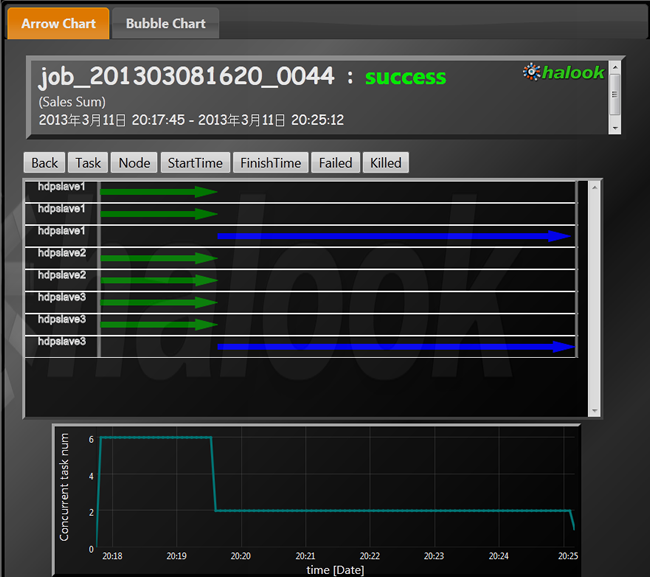Click the Concurrent task num axis label
The height and width of the screenshot is (577, 650).
[64, 487]
